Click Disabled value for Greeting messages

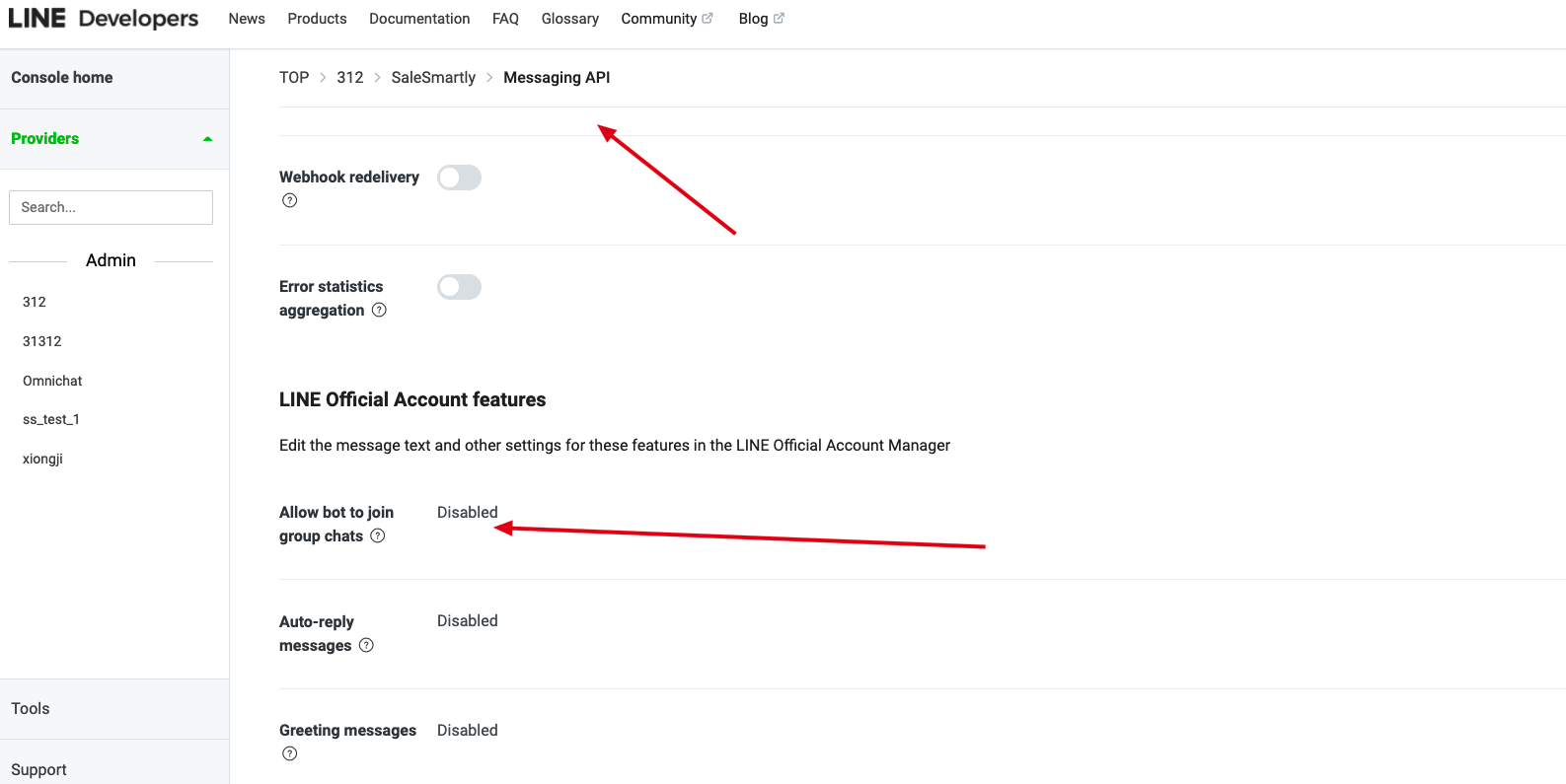[x=468, y=730]
